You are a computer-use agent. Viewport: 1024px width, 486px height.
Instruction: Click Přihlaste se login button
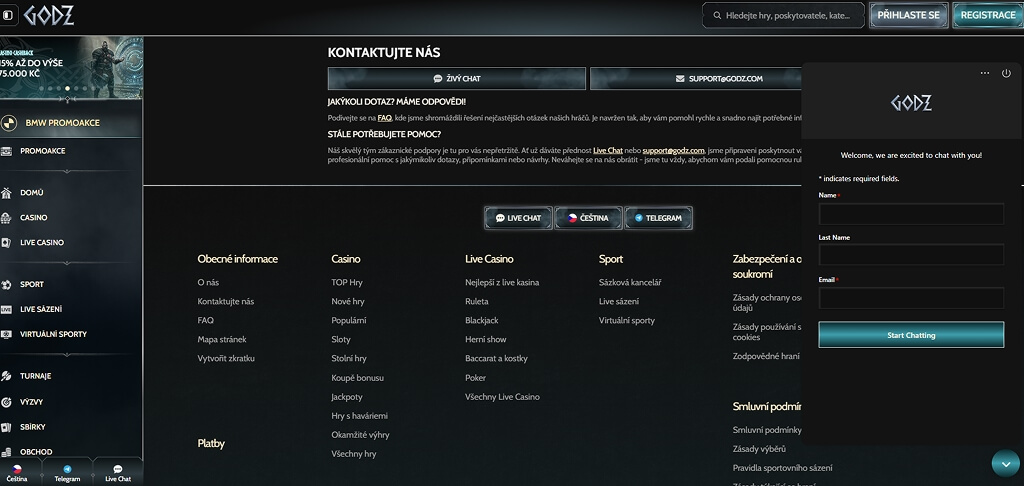click(x=908, y=15)
